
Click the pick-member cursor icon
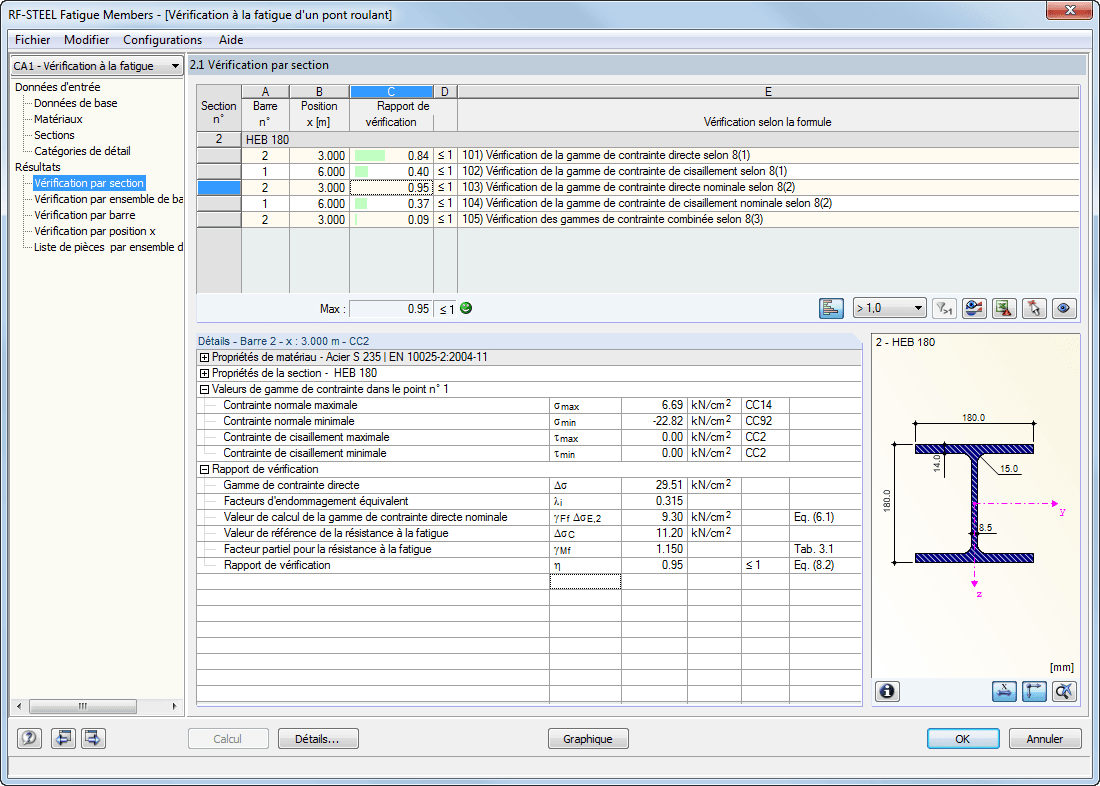click(1034, 308)
